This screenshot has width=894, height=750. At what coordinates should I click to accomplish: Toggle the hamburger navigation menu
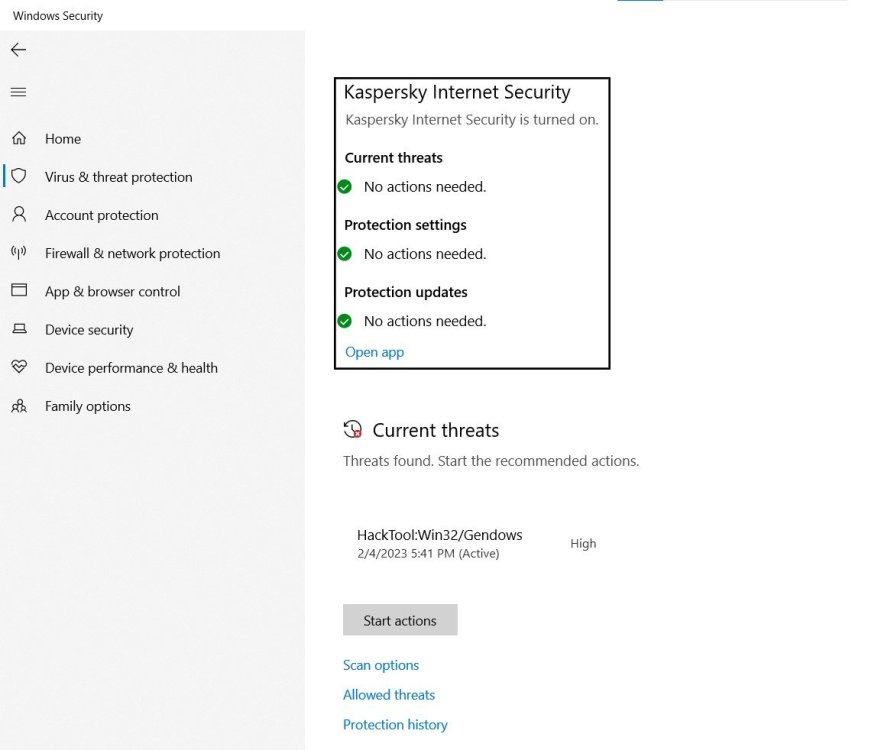18,92
